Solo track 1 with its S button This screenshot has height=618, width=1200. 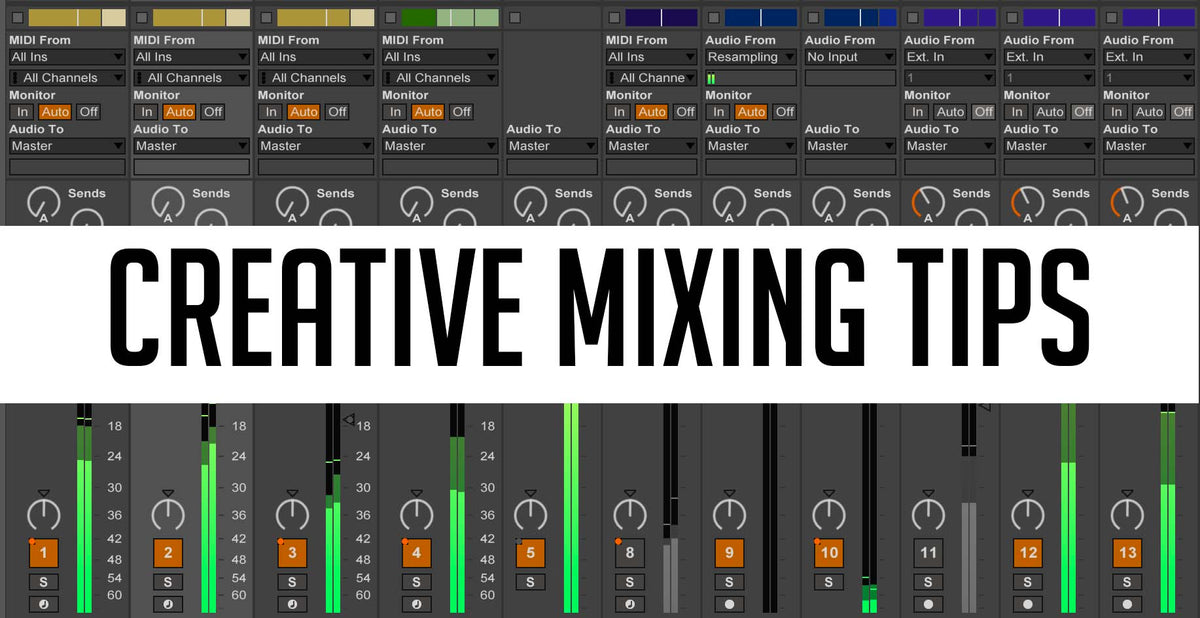click(43, 582)
